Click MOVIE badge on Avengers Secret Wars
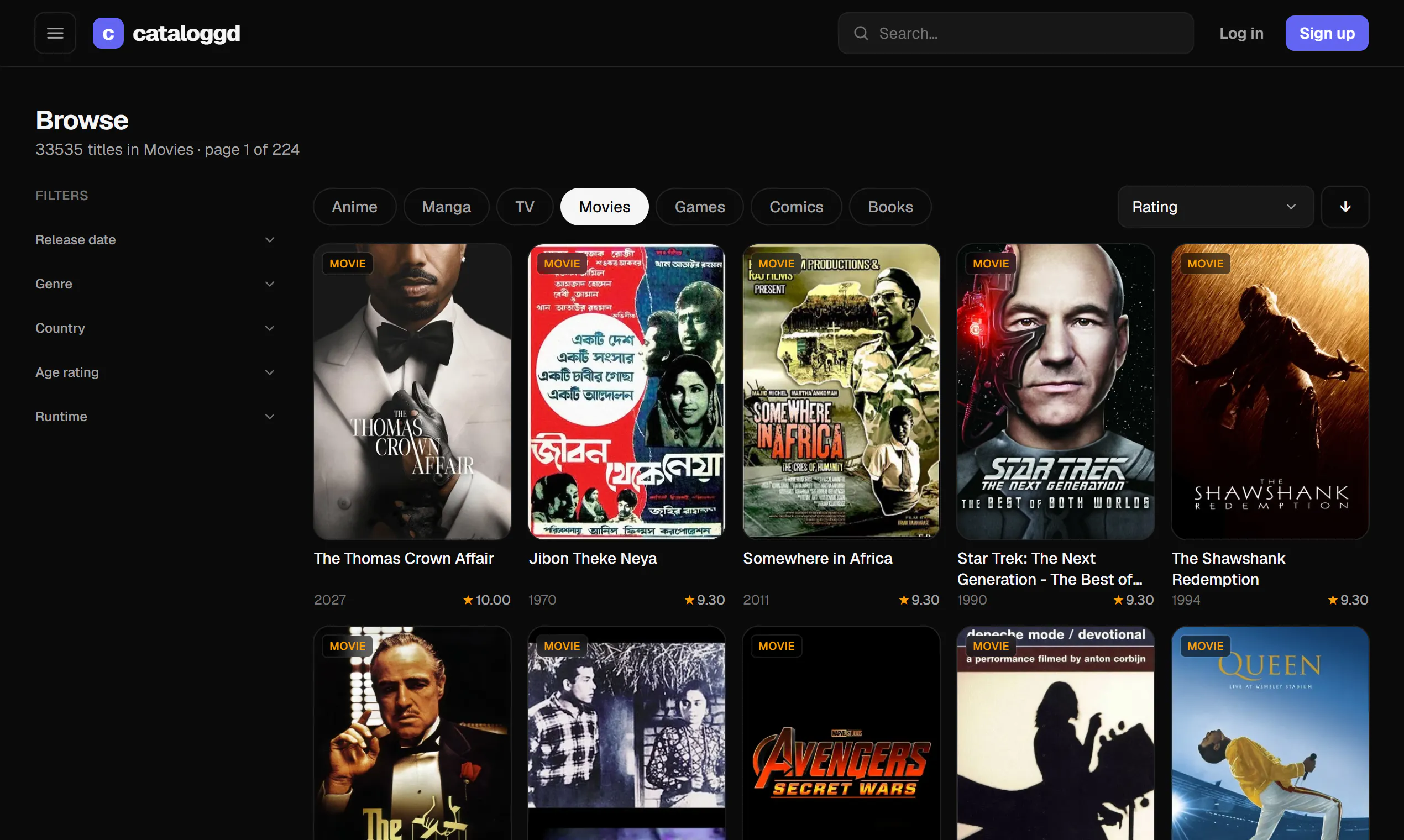 coord(776,646)
